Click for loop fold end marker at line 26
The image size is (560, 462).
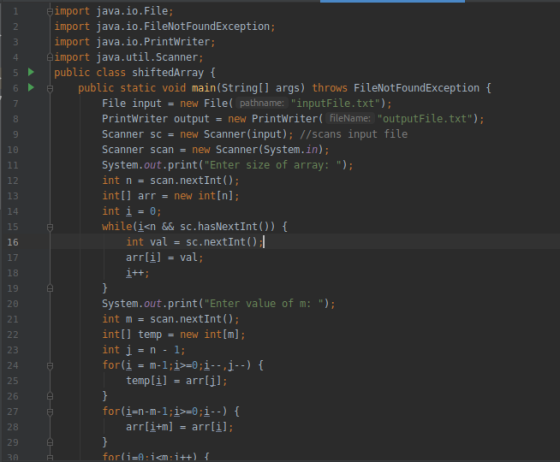tap(50, 396)
